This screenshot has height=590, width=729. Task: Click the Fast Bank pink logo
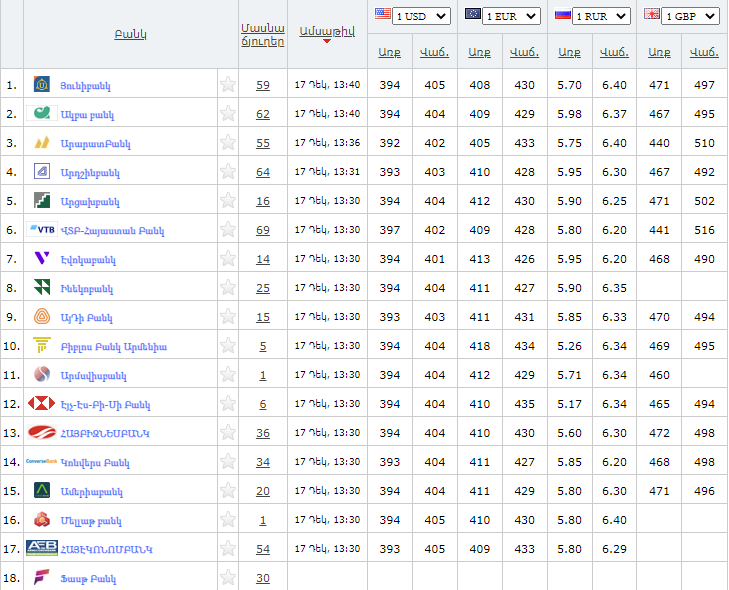[42, 578]
